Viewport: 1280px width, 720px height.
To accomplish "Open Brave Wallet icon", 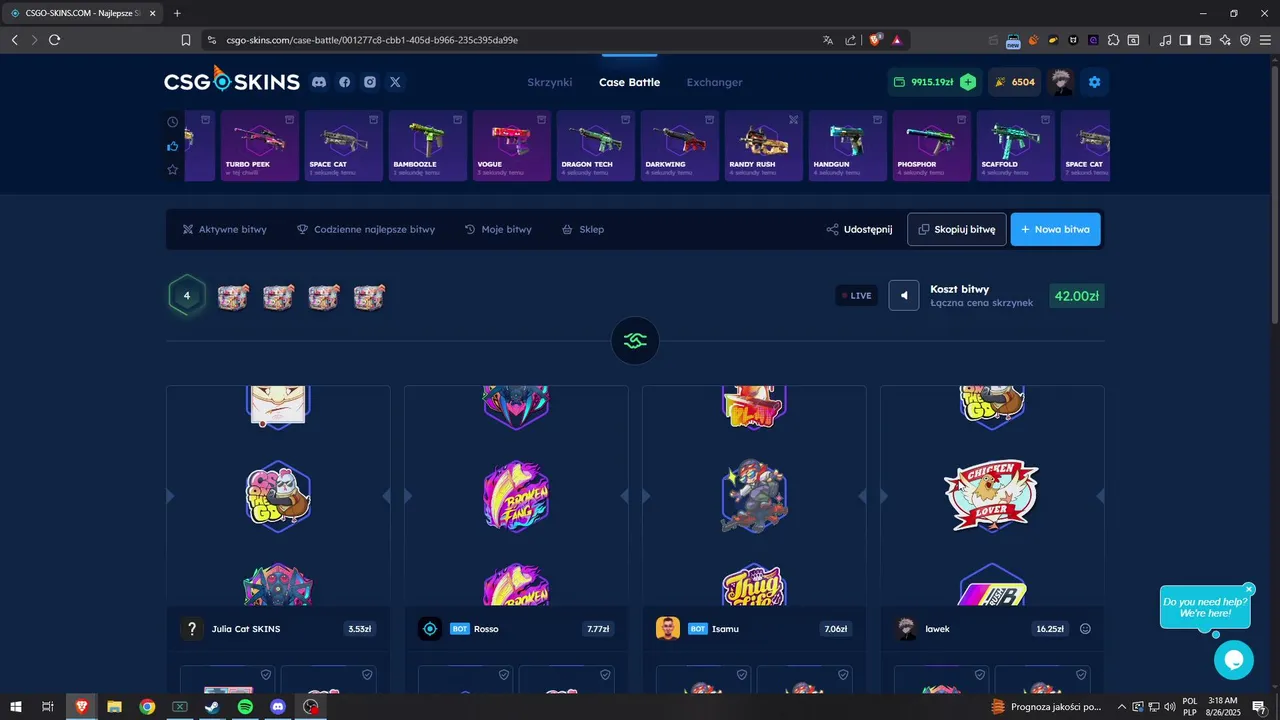I will (x=1205, y=40).
